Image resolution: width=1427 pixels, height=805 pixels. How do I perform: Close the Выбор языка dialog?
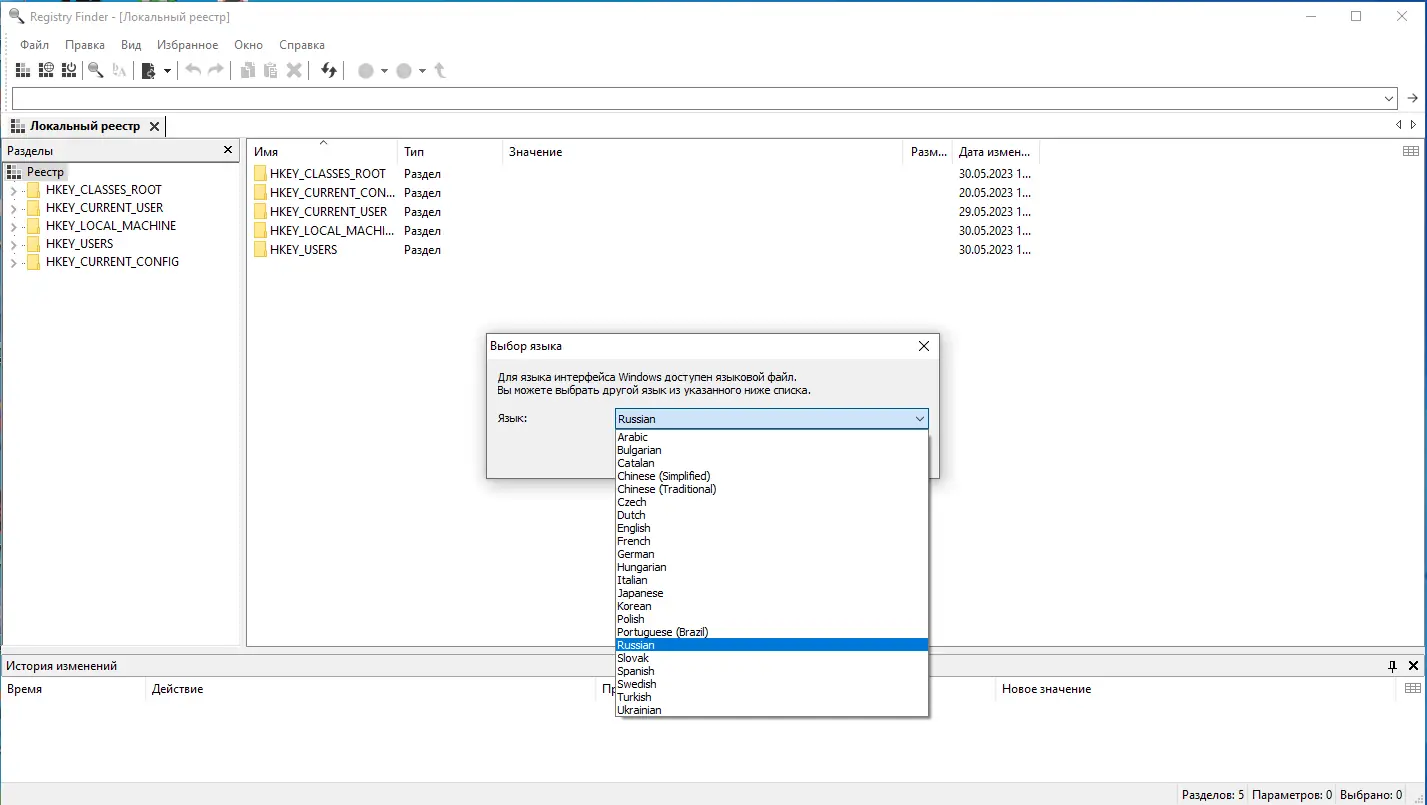(923, 346)
